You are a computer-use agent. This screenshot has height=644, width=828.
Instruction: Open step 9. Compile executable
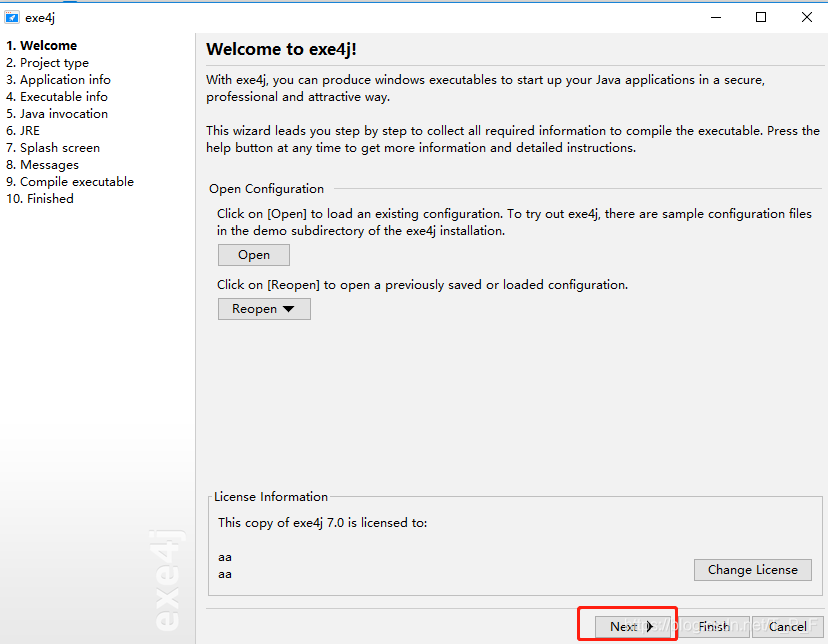pos(70,182)
